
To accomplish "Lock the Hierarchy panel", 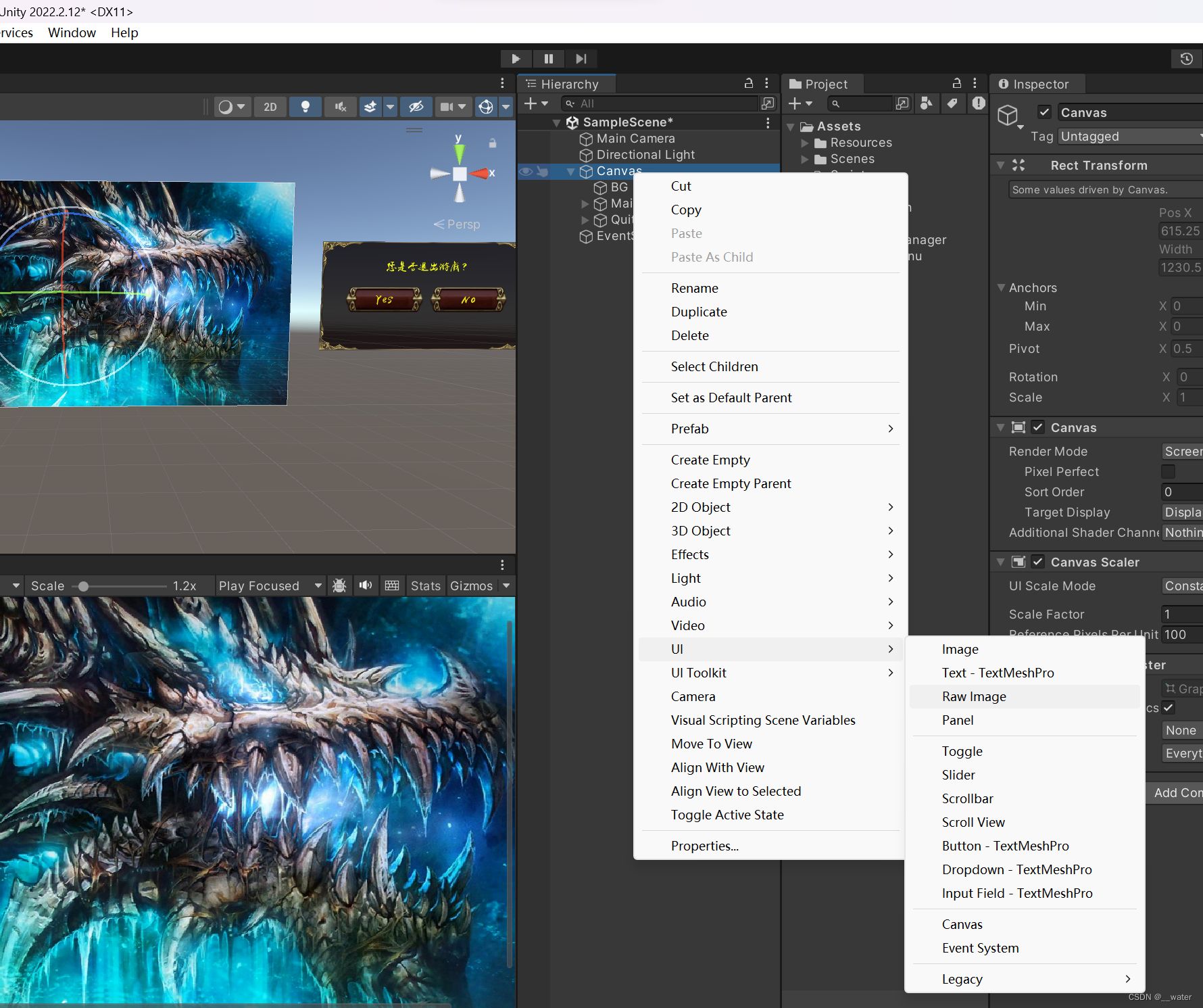I will pos(749,83).
